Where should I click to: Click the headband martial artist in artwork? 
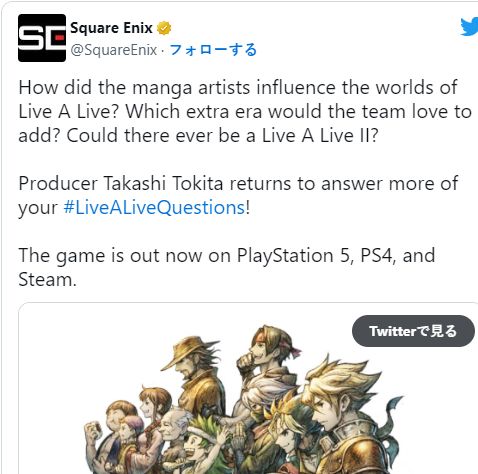pyautogui.click(x=267, y=363)
